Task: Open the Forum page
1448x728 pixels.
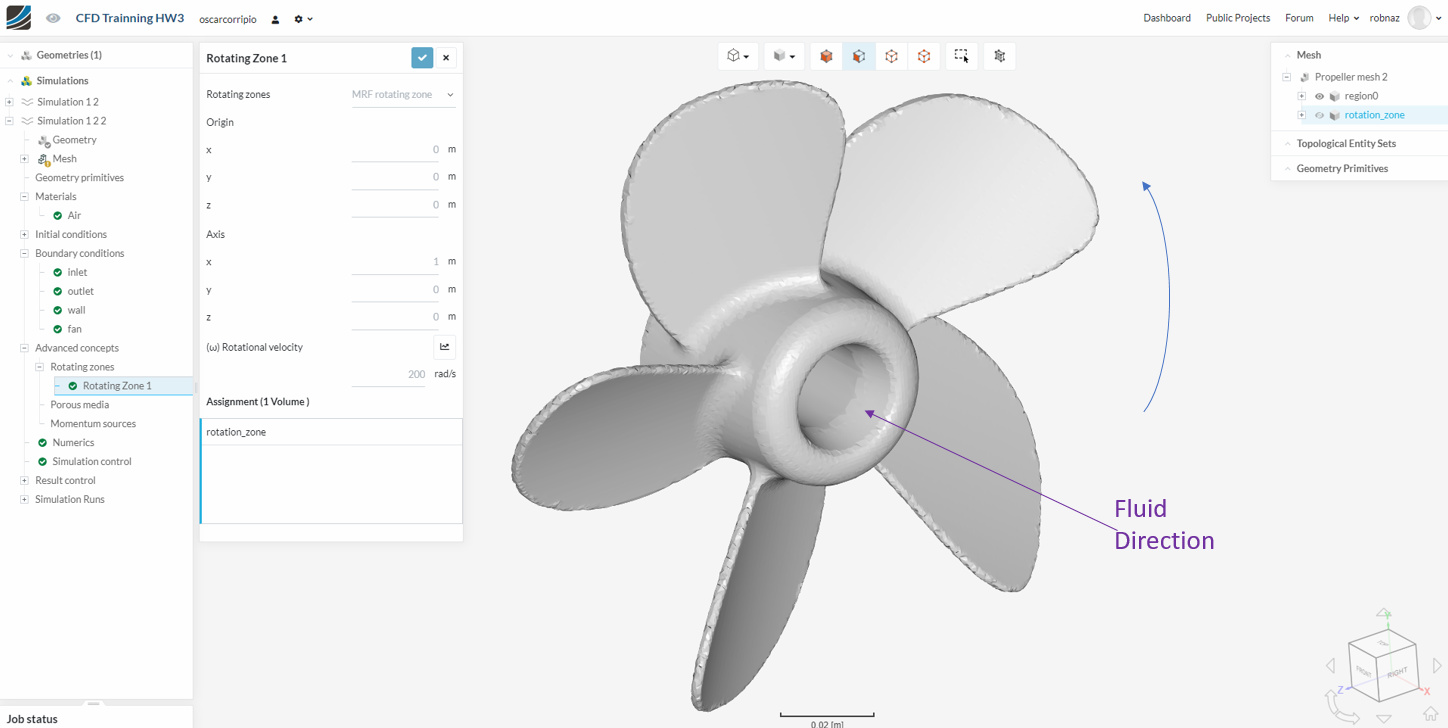Action: click(x=1299, y=18)
